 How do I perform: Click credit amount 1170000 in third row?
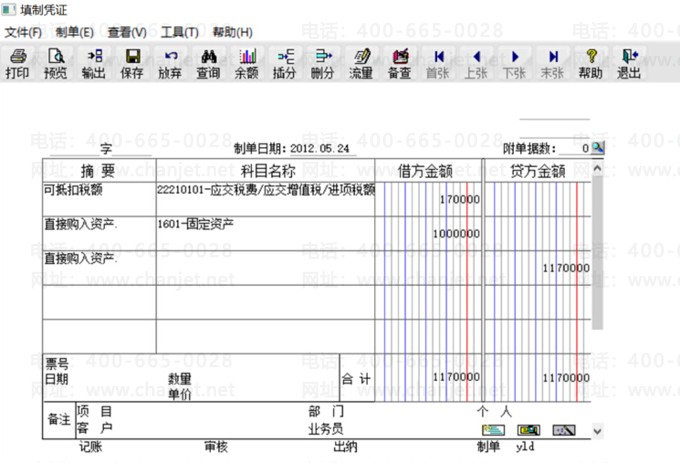click(x=538, y=267)
